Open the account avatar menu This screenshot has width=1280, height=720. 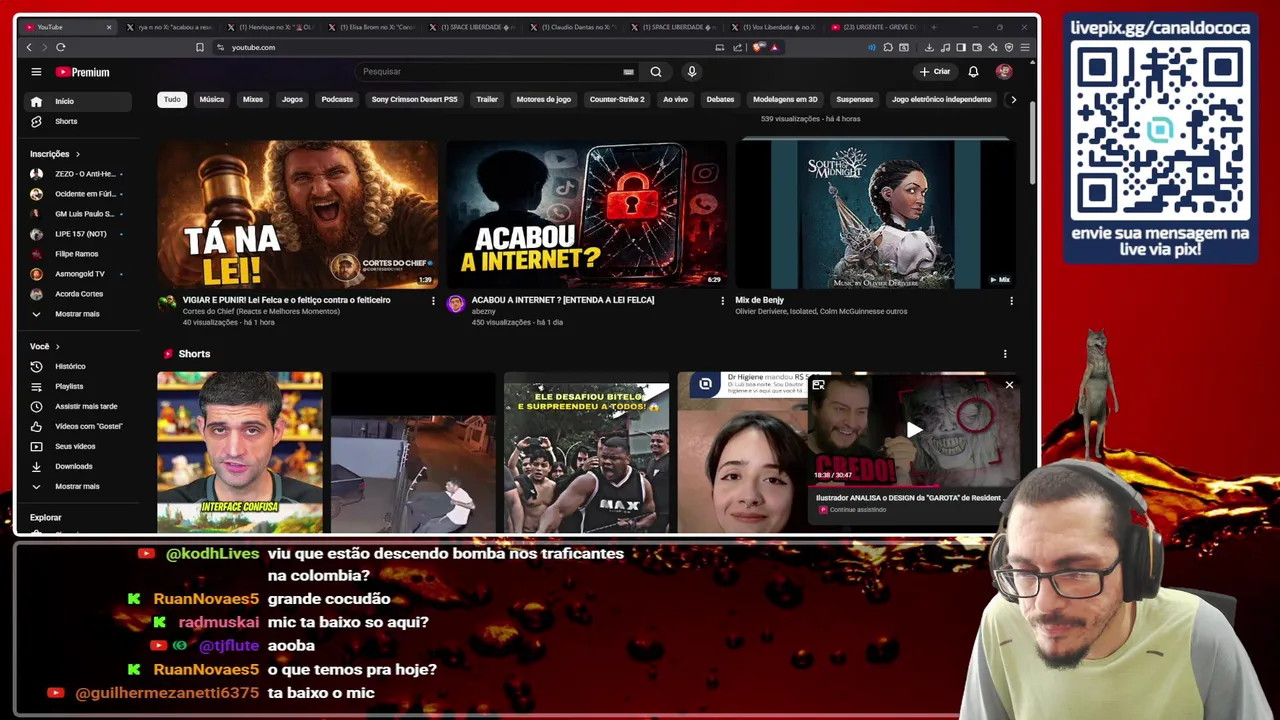1004,72
